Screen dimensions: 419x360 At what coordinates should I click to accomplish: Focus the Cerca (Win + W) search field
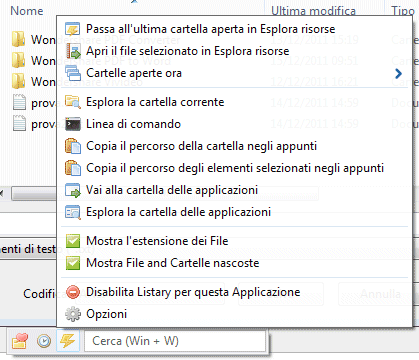175,341
